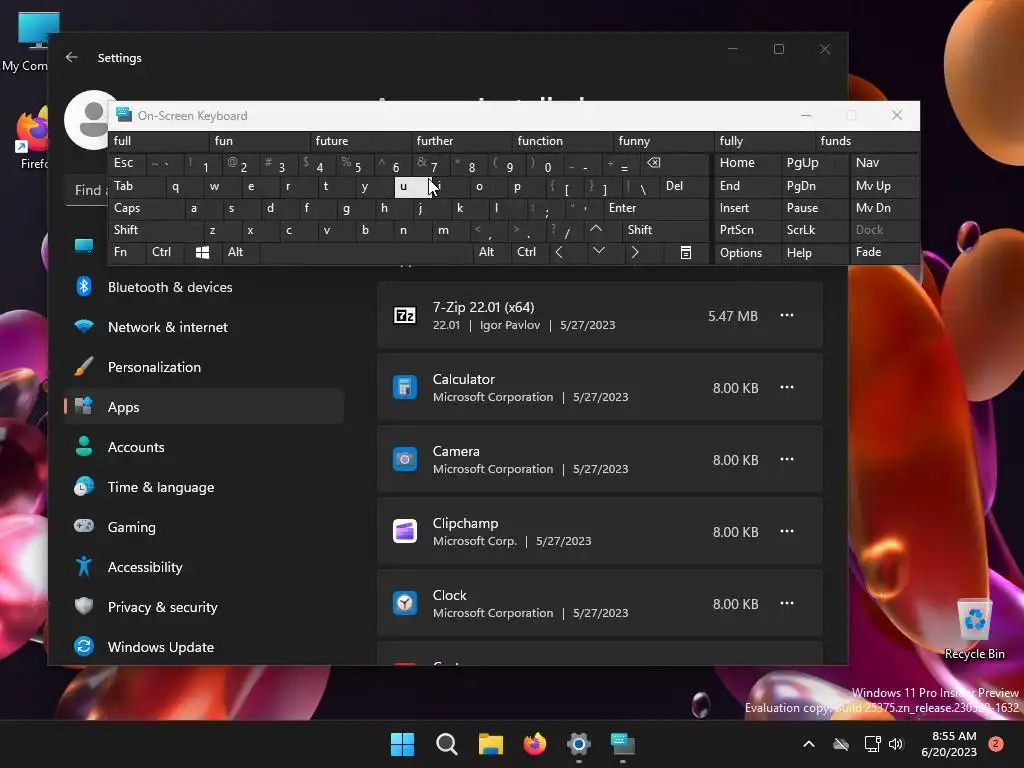Screen dimensions: 1024x768
Task: Go back using the Settings back arrow
Action: 72,57
